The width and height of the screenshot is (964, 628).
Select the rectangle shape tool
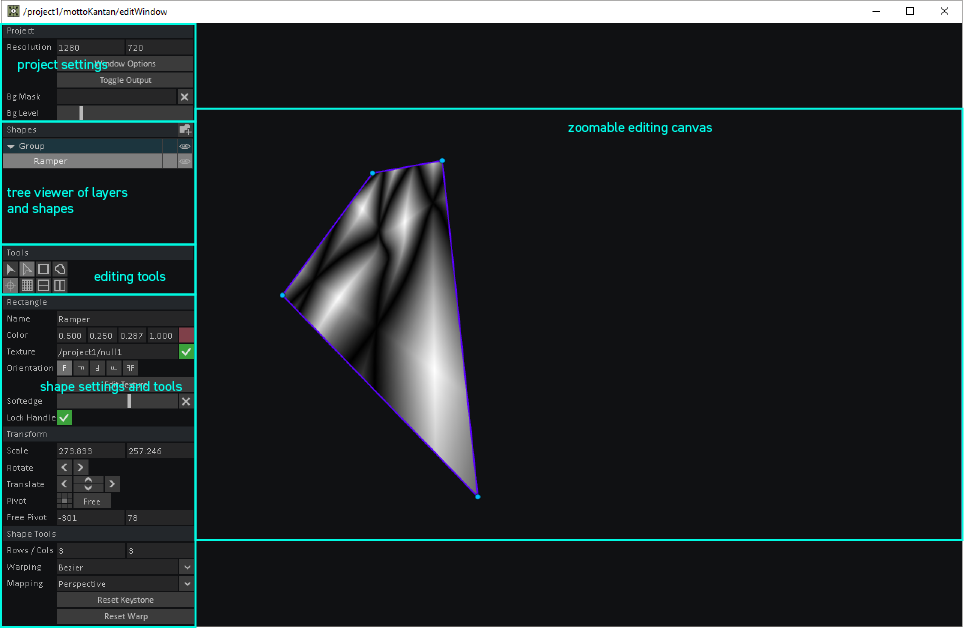[x=42, y=268]
